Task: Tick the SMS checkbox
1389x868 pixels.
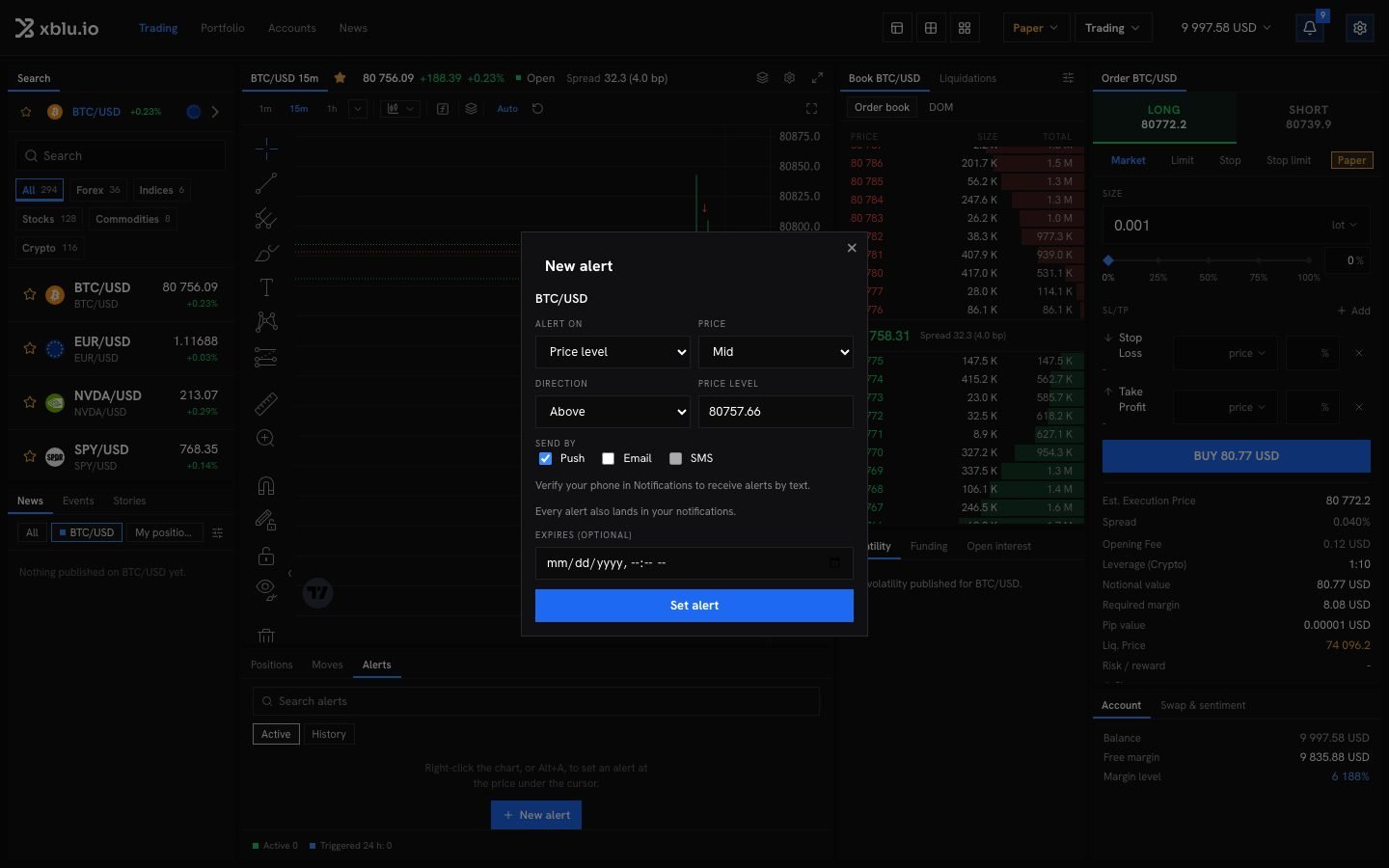Action: [675, 459]
